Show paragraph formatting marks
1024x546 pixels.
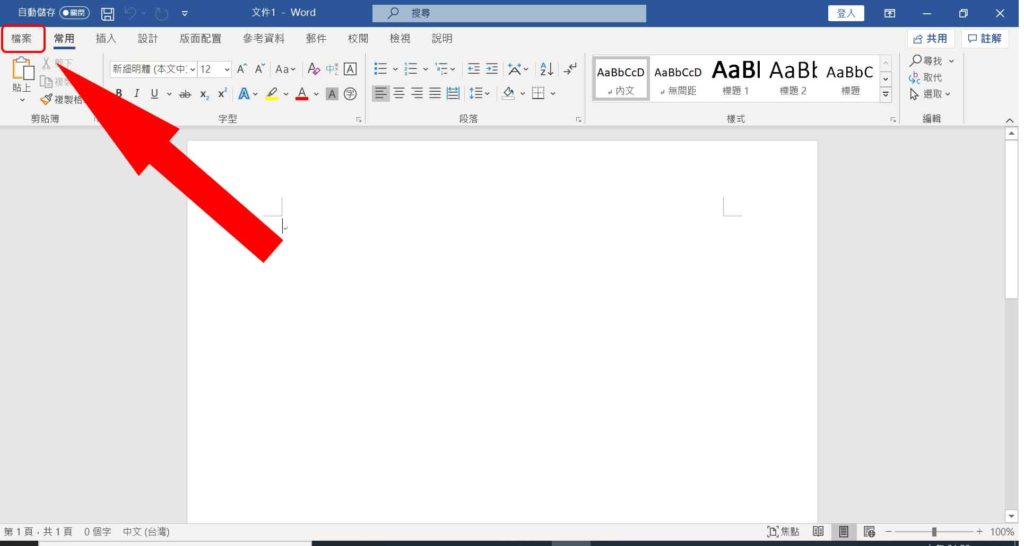[x=570, y=69]
